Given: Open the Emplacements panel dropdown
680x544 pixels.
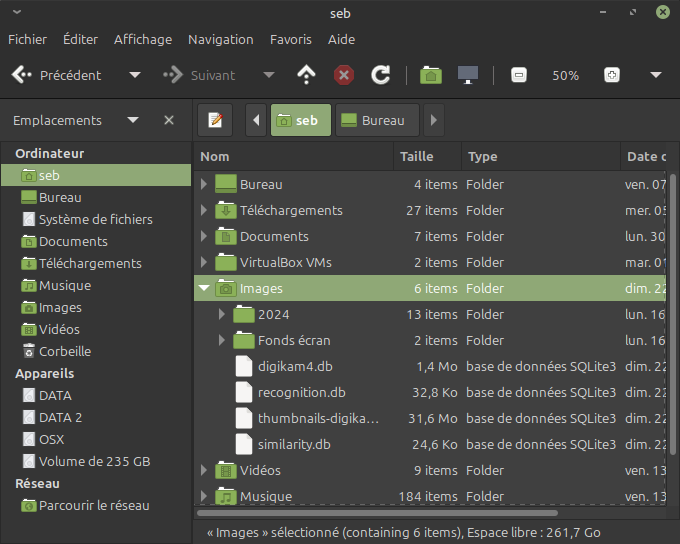Looking at the screenshot, I should pyautogui.click(x=133, y=120).
